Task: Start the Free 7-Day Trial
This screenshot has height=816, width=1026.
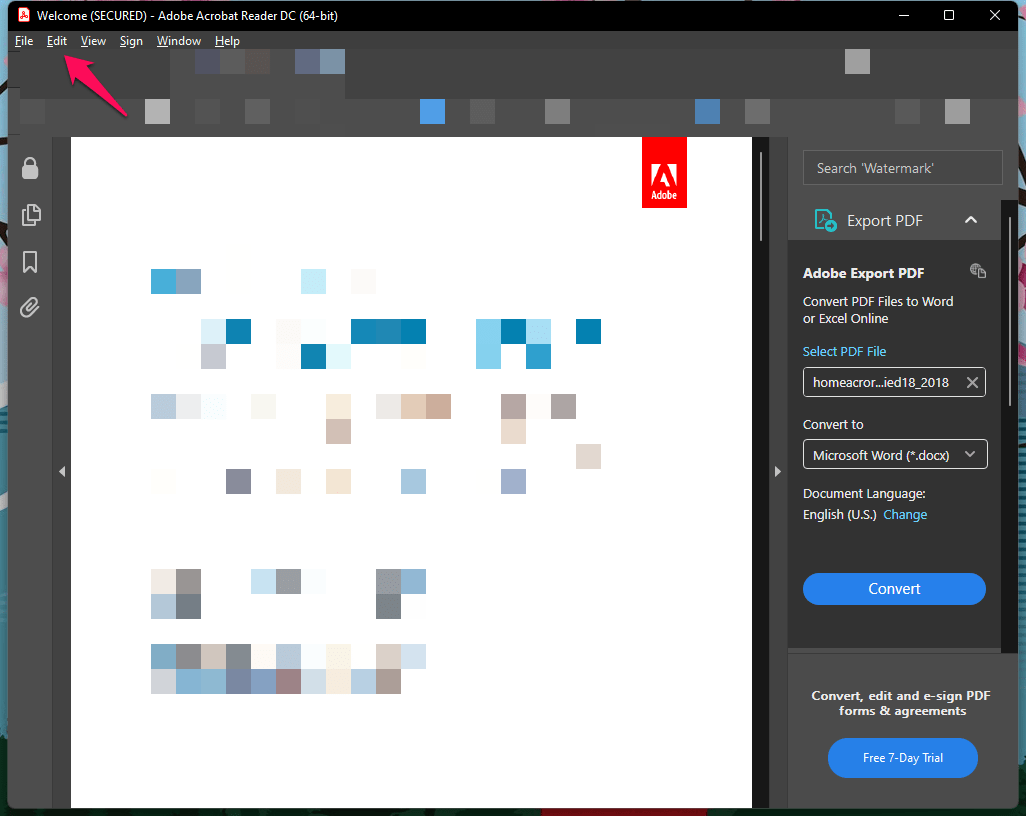Action: 902,758
